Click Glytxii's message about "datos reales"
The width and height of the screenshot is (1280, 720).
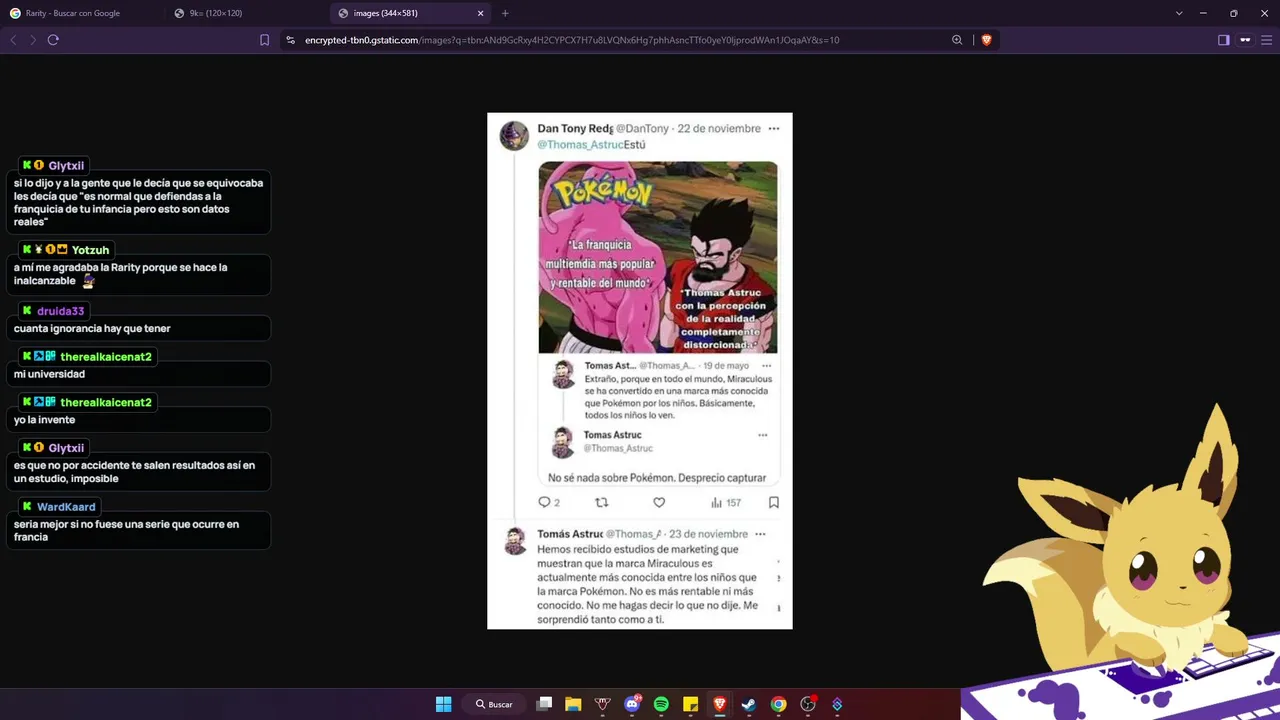[x=138, y=202]
